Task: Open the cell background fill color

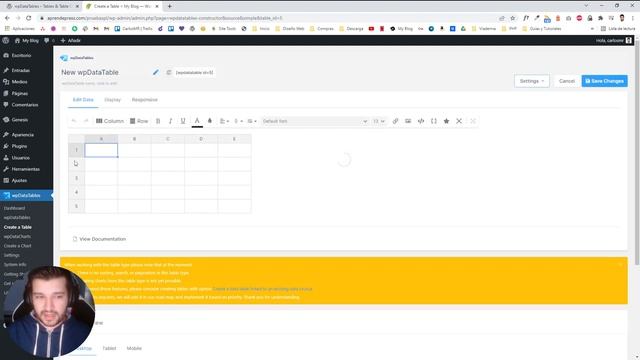Action: [210, 121]
